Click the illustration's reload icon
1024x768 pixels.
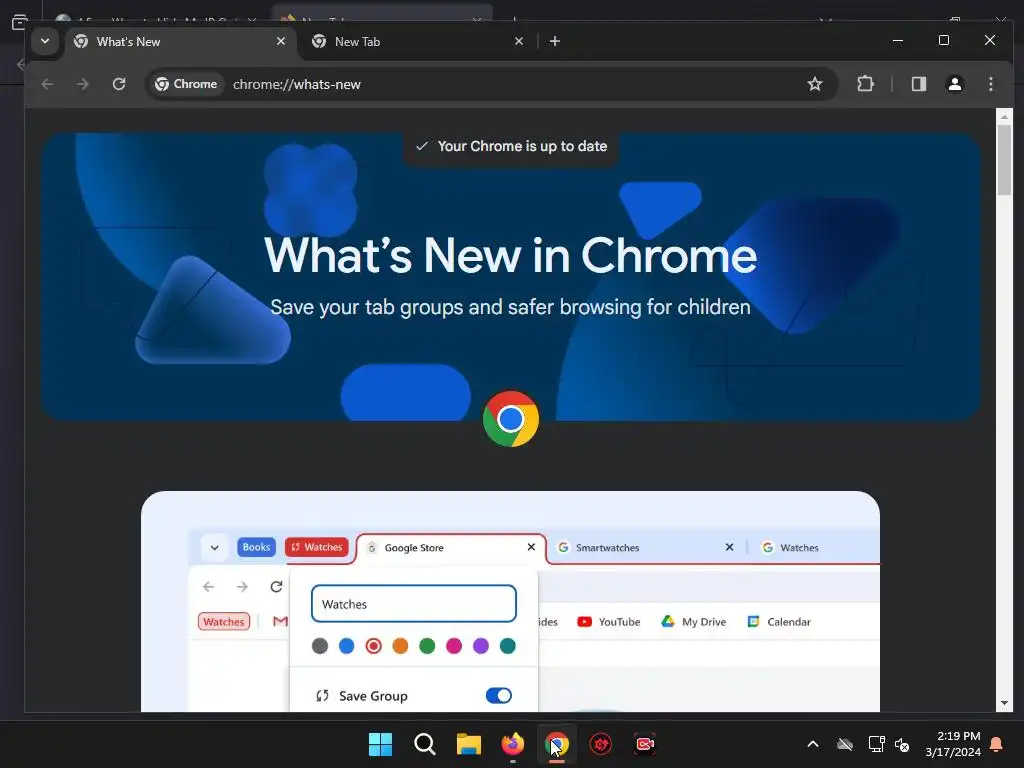click(x=276, y=586)
